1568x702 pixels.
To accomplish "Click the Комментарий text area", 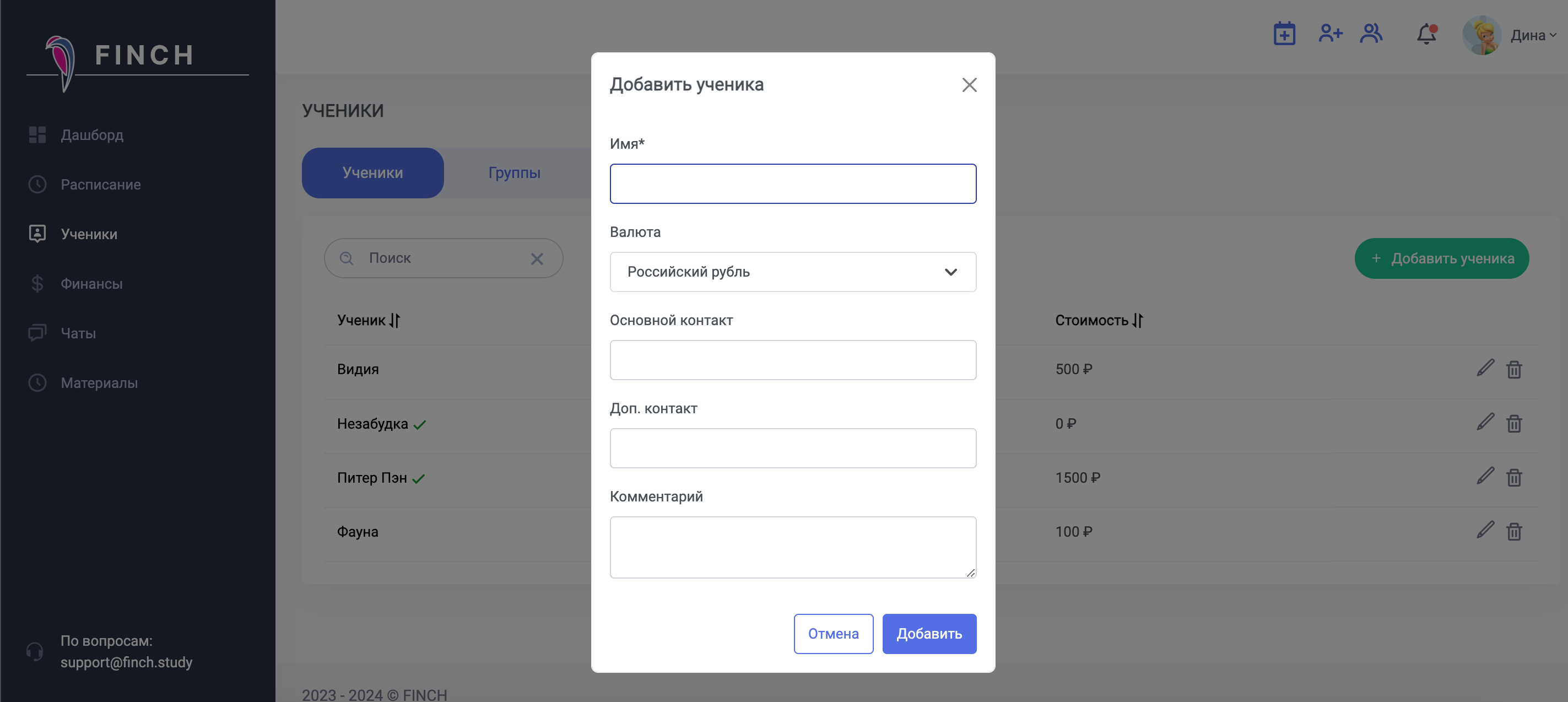I will click(792, 547).
